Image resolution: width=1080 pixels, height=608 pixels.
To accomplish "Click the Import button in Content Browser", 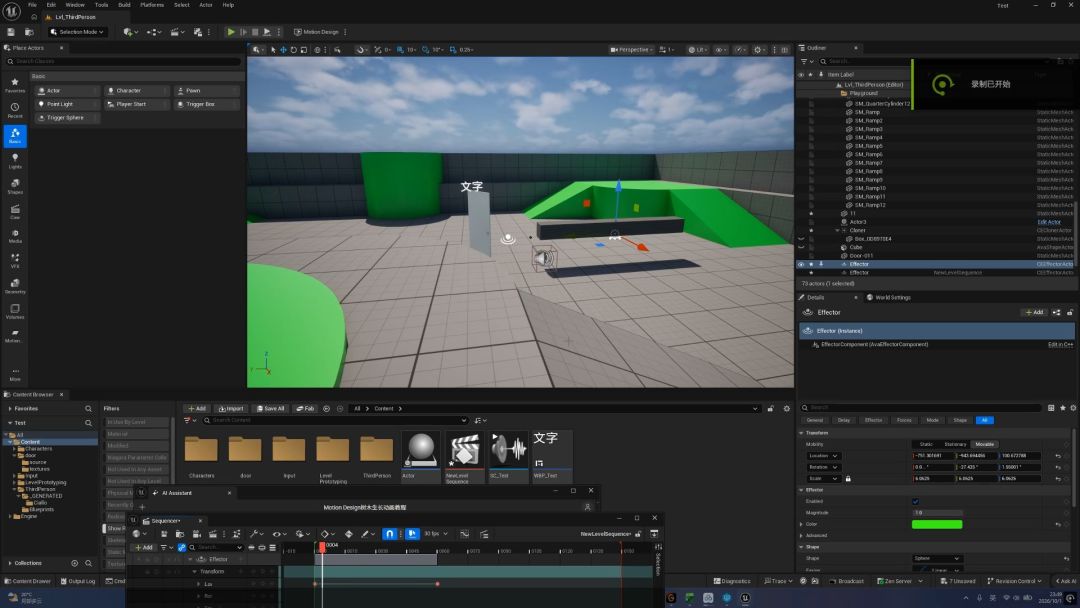I will pyautogui.click(x=231, y=408).
